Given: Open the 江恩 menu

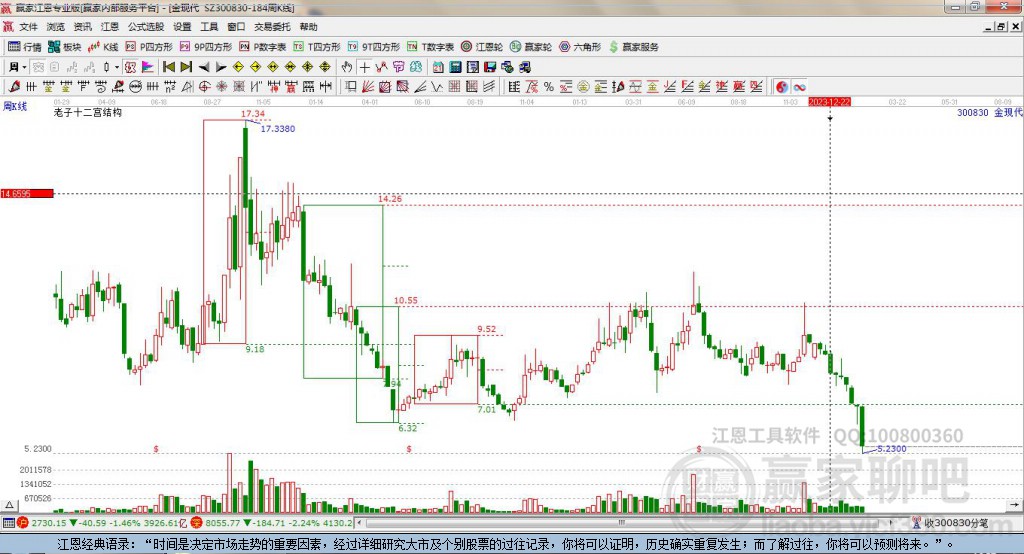Looking at the screenshot, I should click(110, 27).
